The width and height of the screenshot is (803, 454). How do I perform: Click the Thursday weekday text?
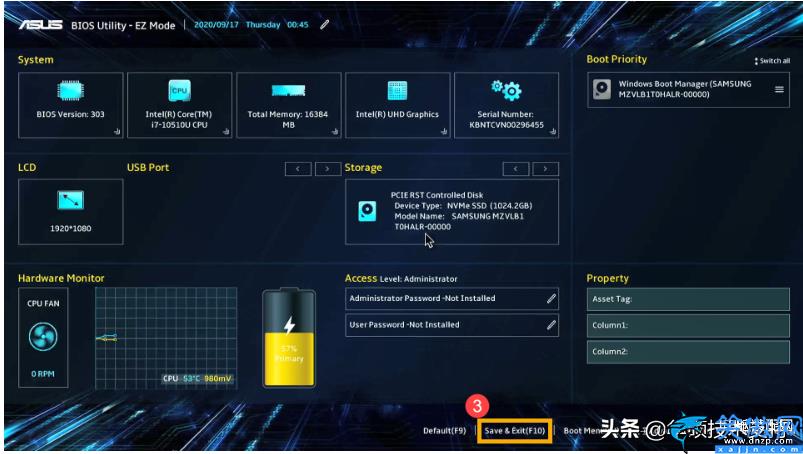[263, 25]
